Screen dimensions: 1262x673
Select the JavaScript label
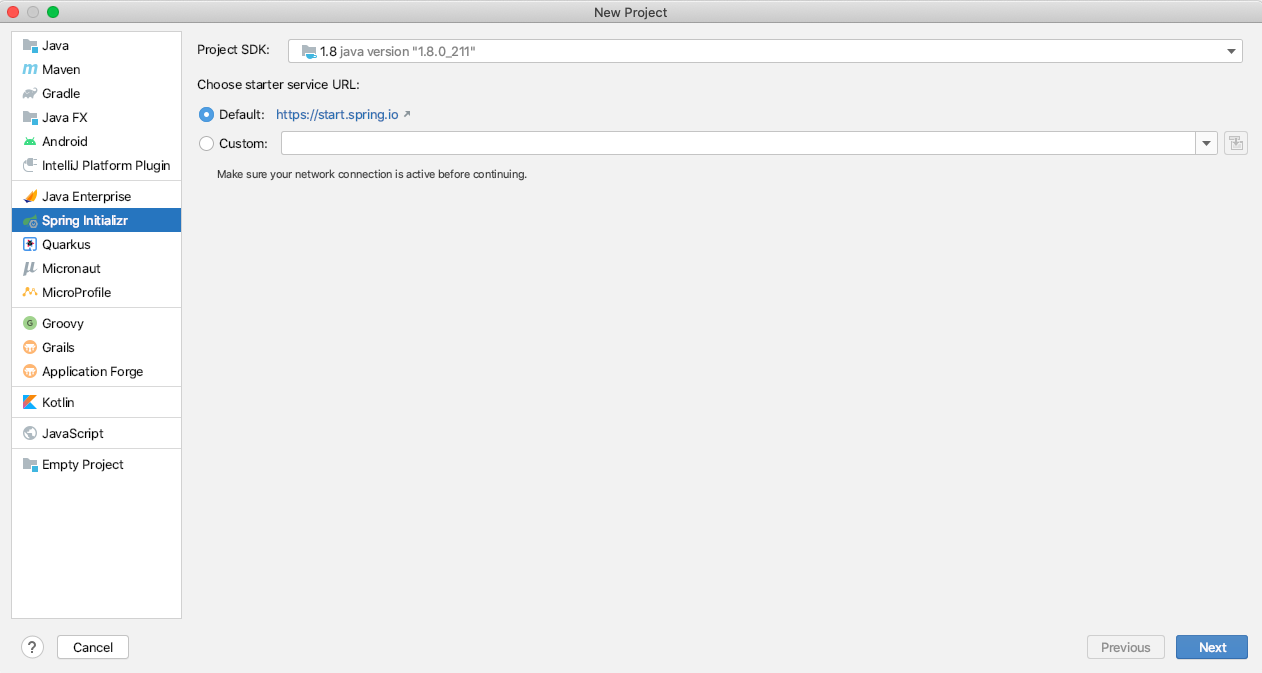[73, 433]
